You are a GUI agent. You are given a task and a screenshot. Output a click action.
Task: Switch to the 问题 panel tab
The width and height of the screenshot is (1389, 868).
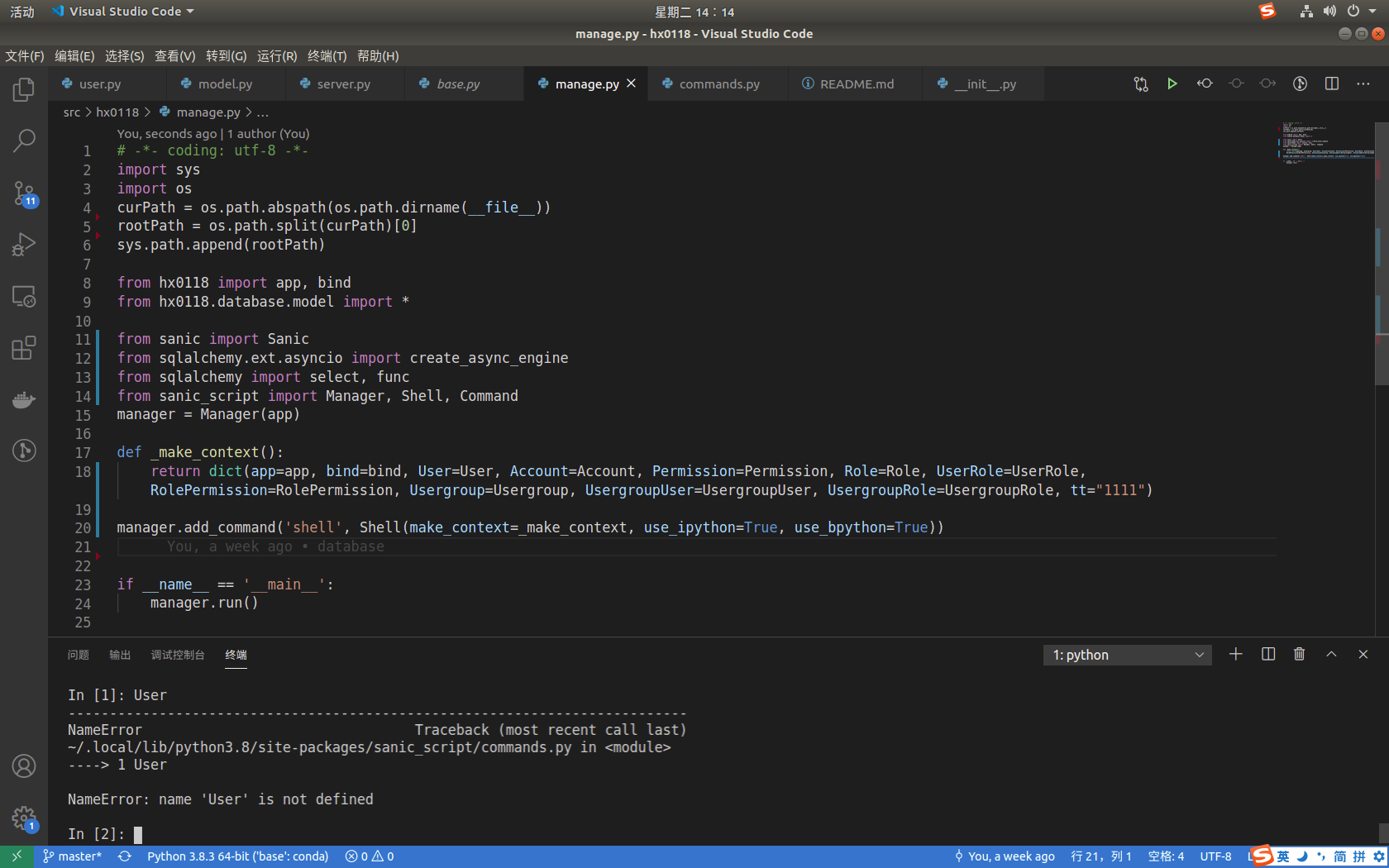(x=78, y=654)
